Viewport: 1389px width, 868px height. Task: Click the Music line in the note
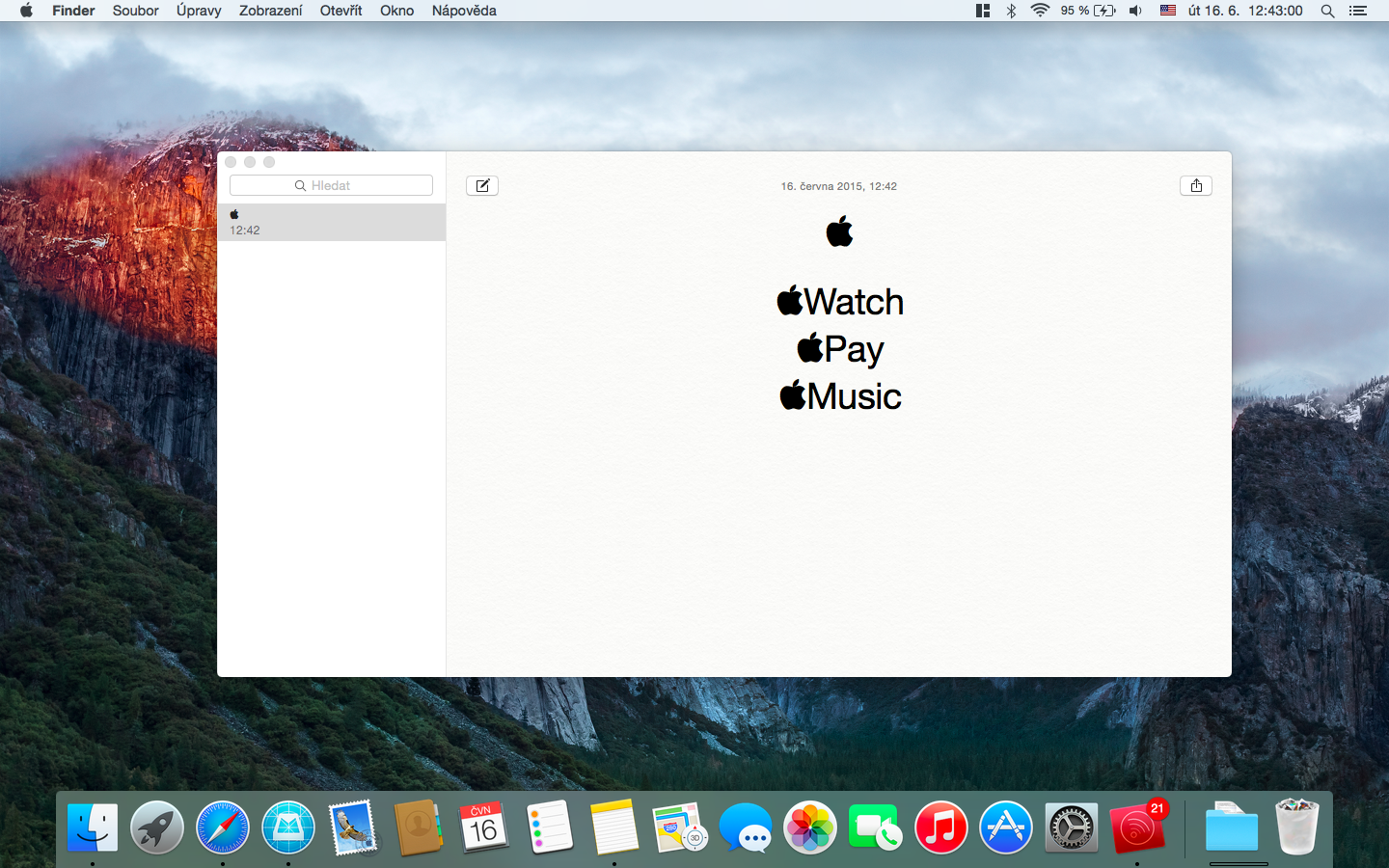(x=840, y=395)
